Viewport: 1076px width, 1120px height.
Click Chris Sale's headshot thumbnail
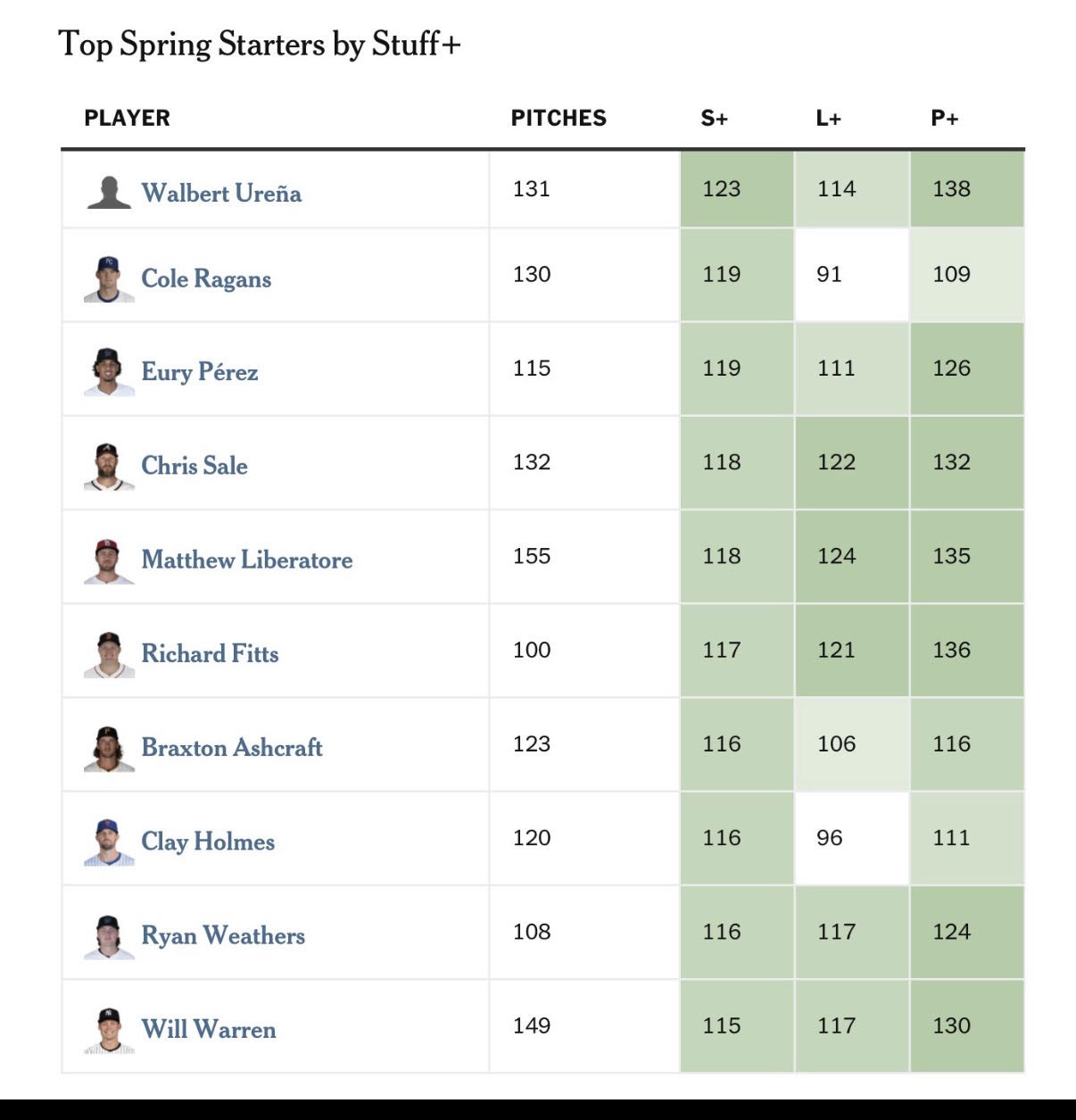[x=109, y=466]
